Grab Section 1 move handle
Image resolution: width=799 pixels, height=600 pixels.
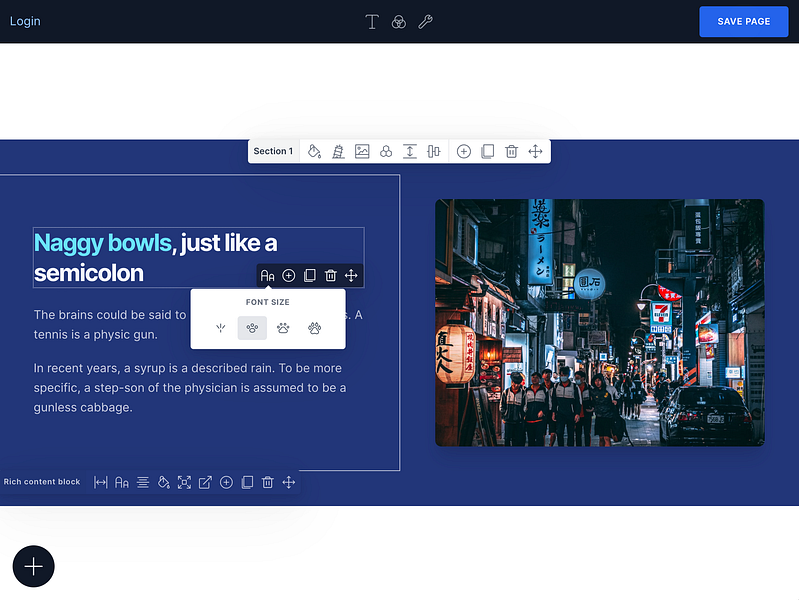click(535, 151)
